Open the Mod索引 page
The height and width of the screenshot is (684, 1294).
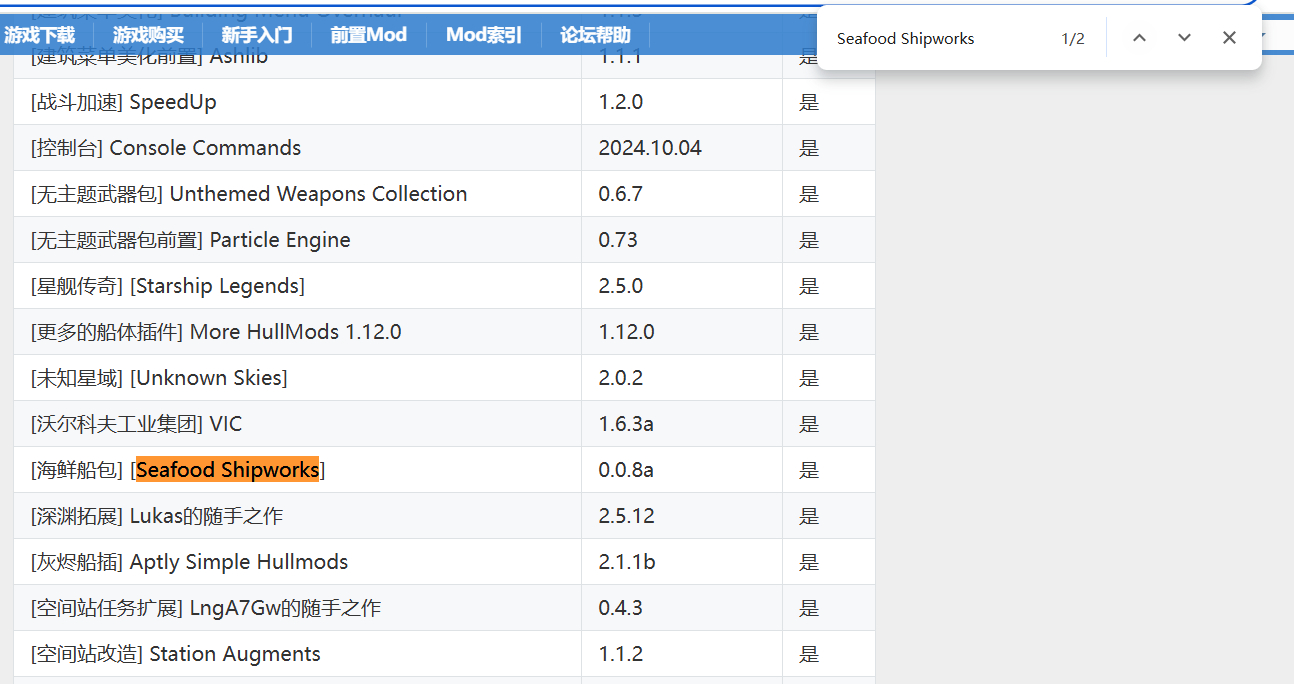[x=484, y=35]
